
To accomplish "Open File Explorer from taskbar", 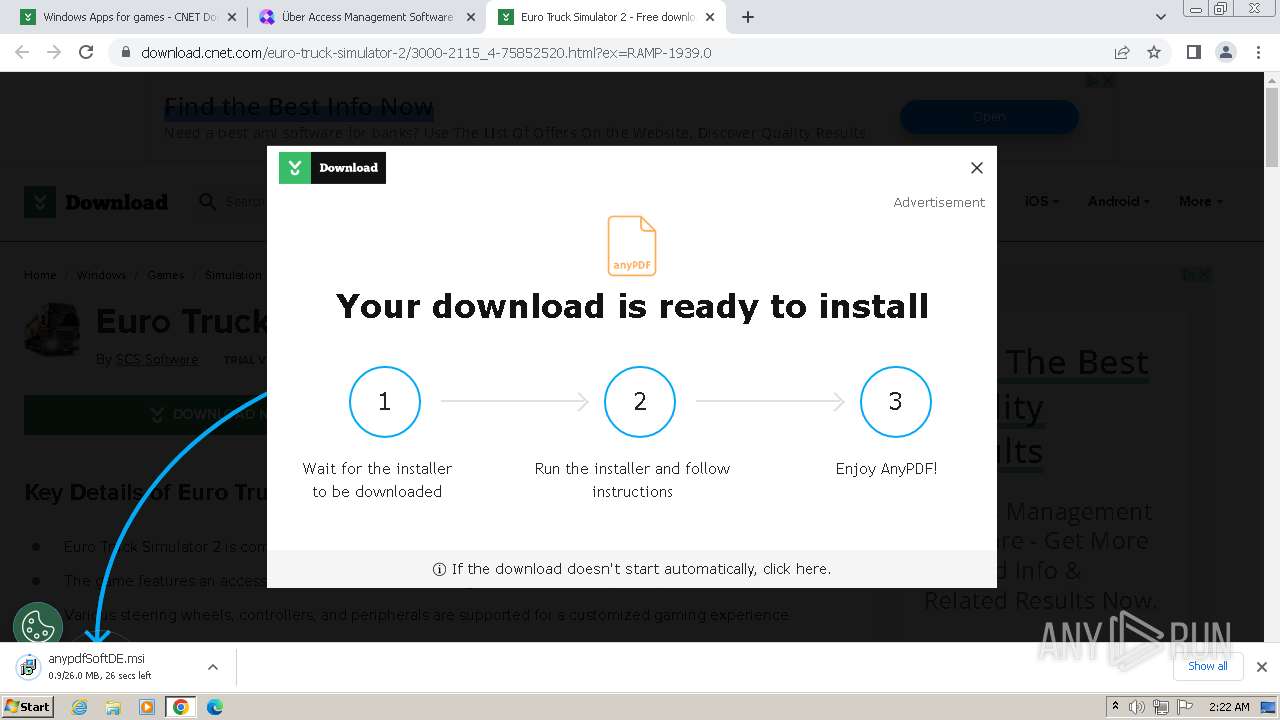I will pyautogui.click(x=113, y=707).
